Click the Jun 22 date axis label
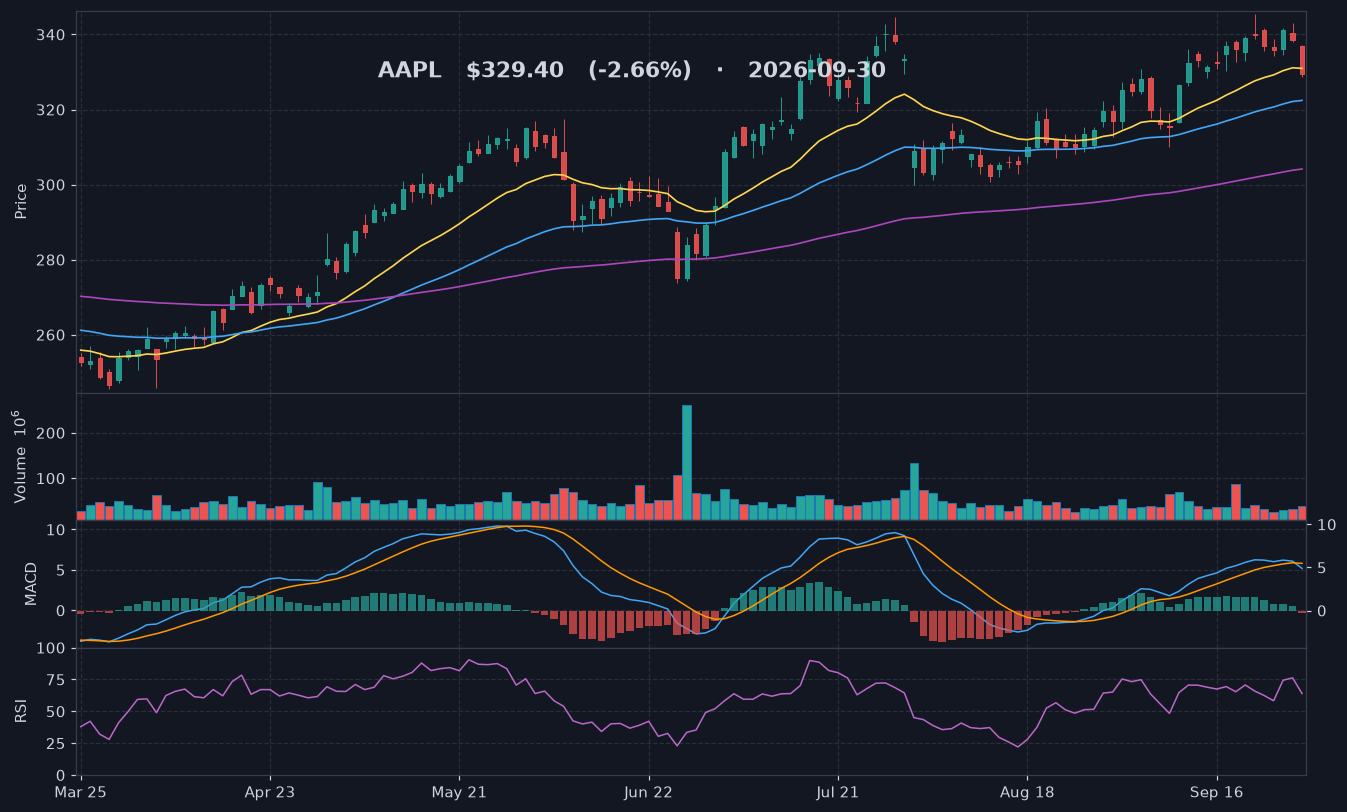Image resolution: width=1347 pixels, height=812 pixels. click(648, 791)
